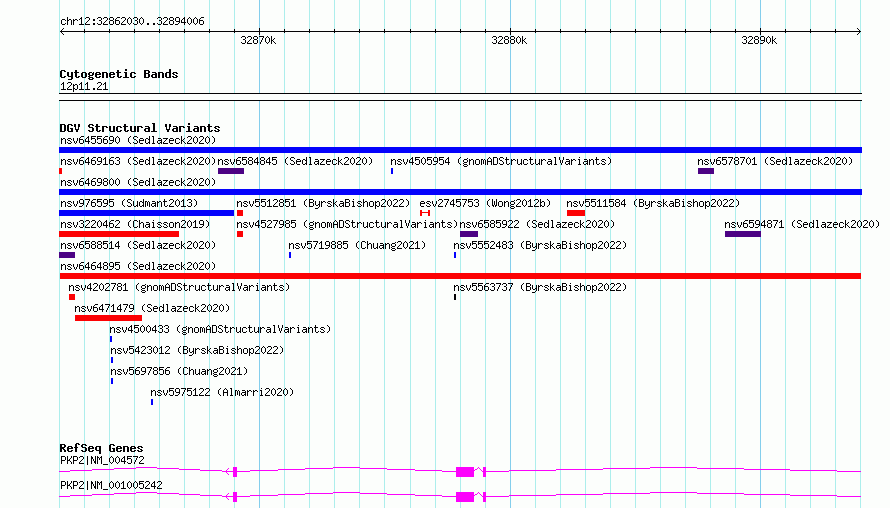The height and width of the screenshot is (508, 890).
Task: Click the long red bar under nsv6464895
Action: coord(460,276)
